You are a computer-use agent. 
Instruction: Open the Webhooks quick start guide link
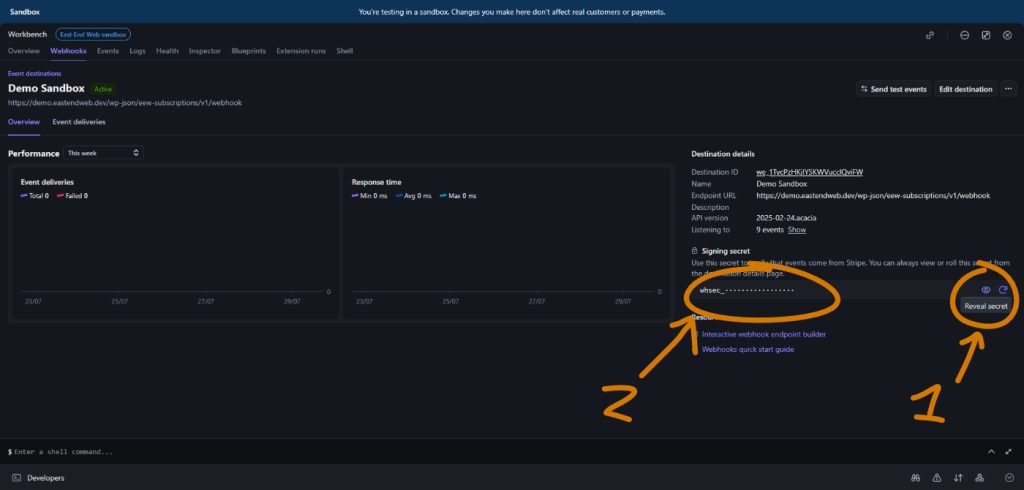click(748, 350)
